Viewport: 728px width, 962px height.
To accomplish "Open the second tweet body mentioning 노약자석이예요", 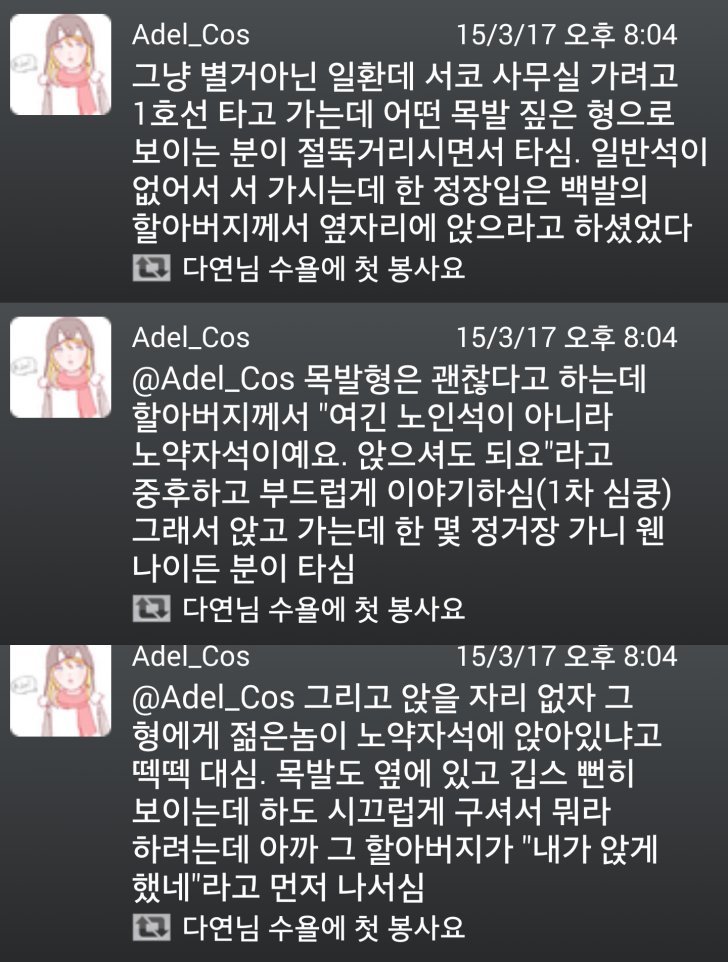I will [402, 474].
